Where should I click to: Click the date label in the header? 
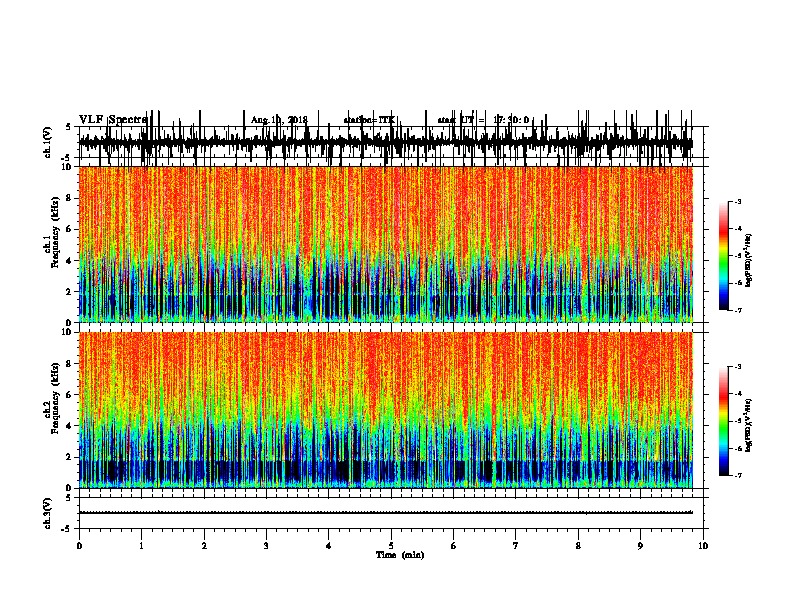(279, 120)
